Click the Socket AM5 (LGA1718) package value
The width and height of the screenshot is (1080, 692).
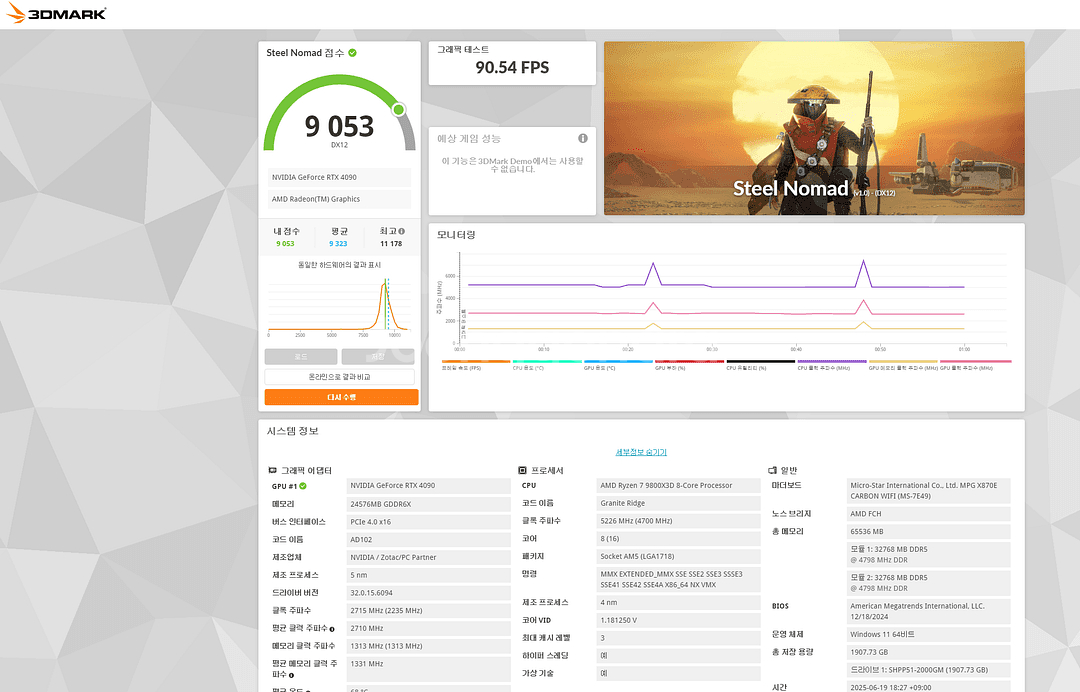(678, 556)
